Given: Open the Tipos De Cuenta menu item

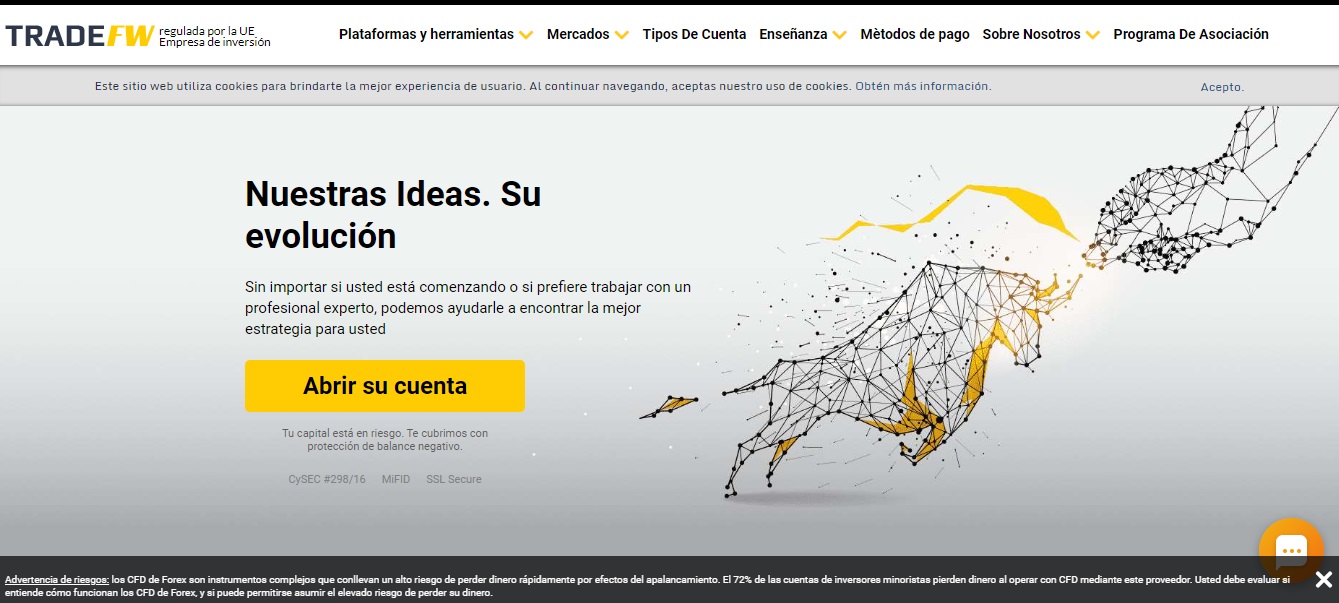Looking at the screenshot, I should click(694, 34).
